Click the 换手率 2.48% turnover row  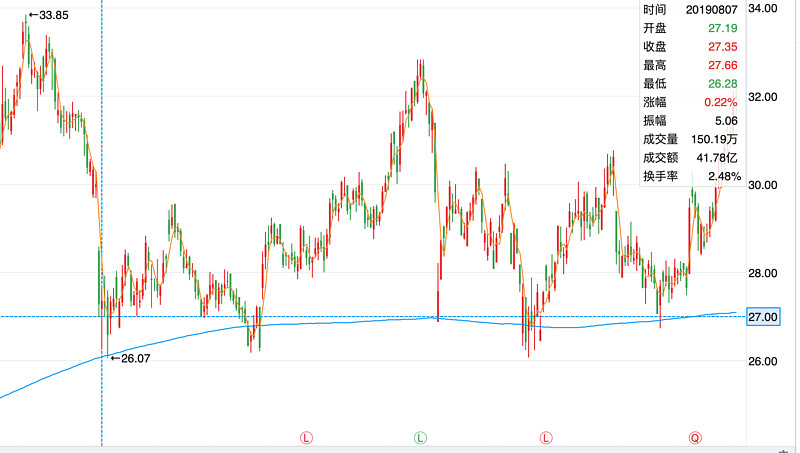(x=690, y=176)
